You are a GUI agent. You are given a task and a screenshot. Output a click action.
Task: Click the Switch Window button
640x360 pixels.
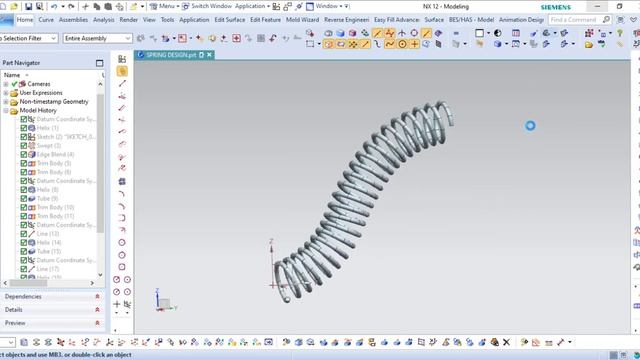[207, 6]
